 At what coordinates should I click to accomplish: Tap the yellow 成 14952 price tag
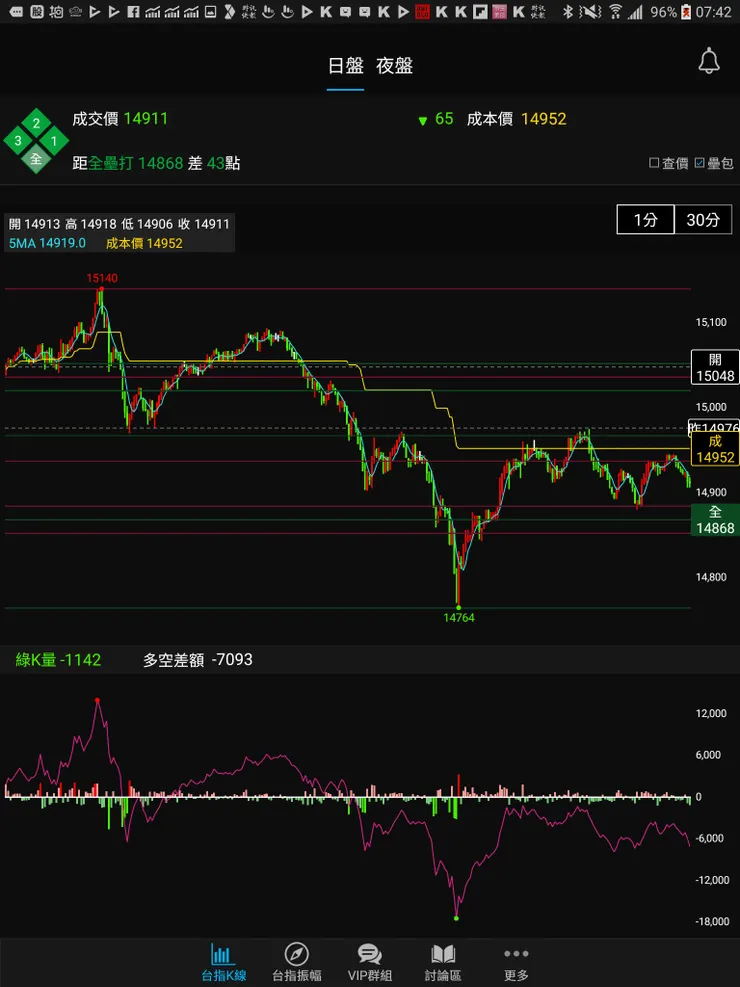715,449
